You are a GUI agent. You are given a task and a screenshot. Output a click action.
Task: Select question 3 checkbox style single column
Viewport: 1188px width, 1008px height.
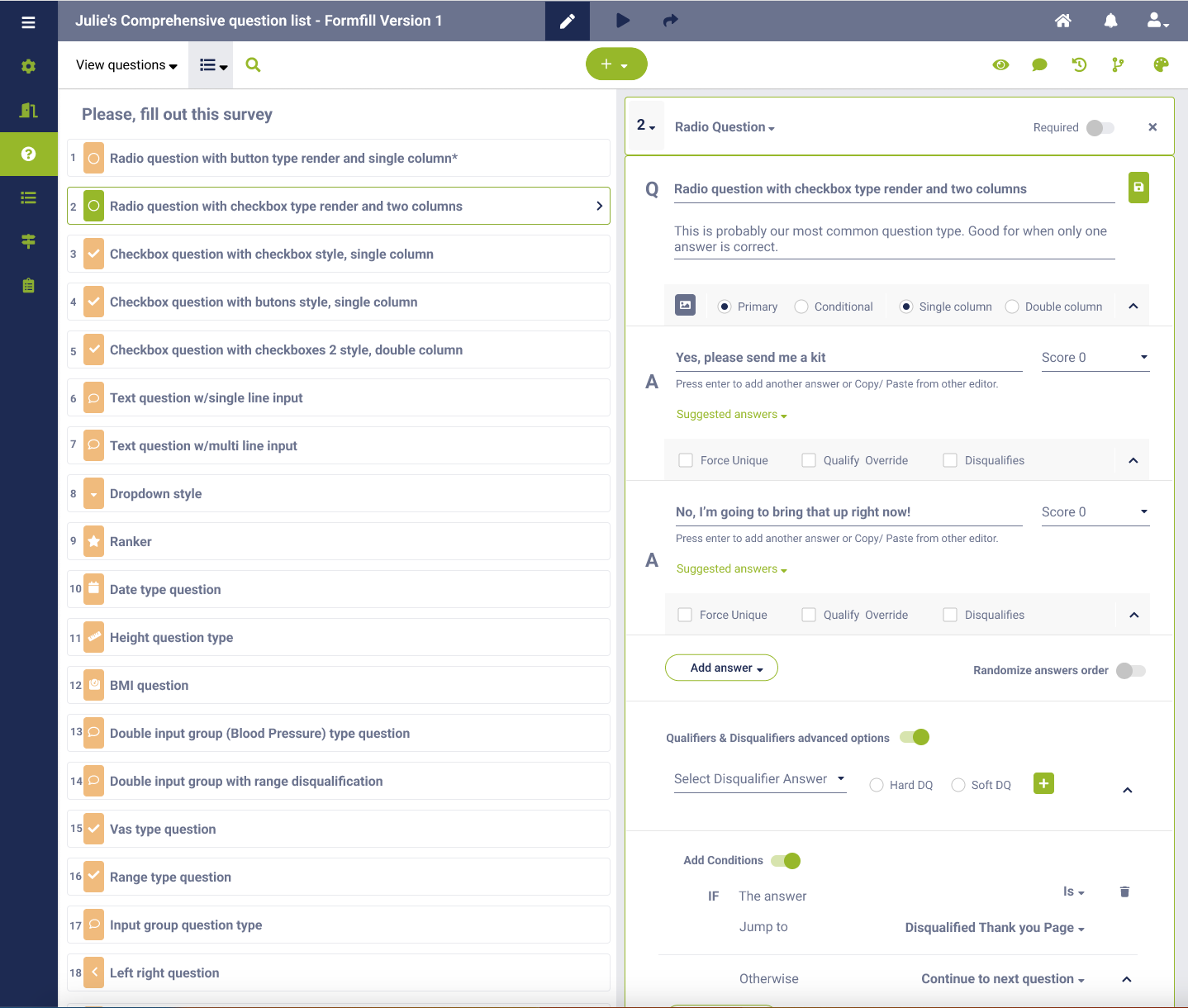339,254
